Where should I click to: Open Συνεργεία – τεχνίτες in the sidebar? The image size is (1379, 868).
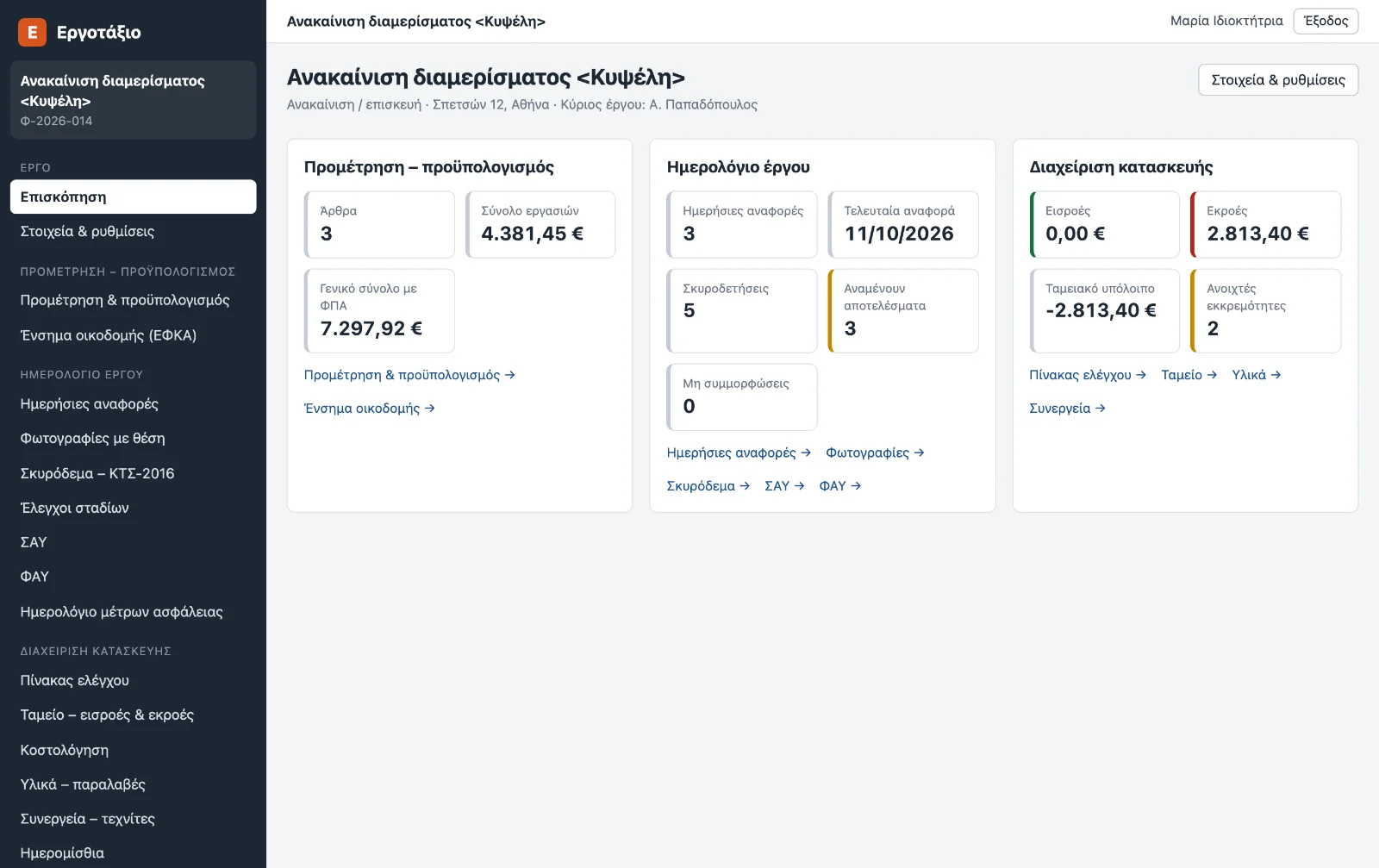(133, 819)
